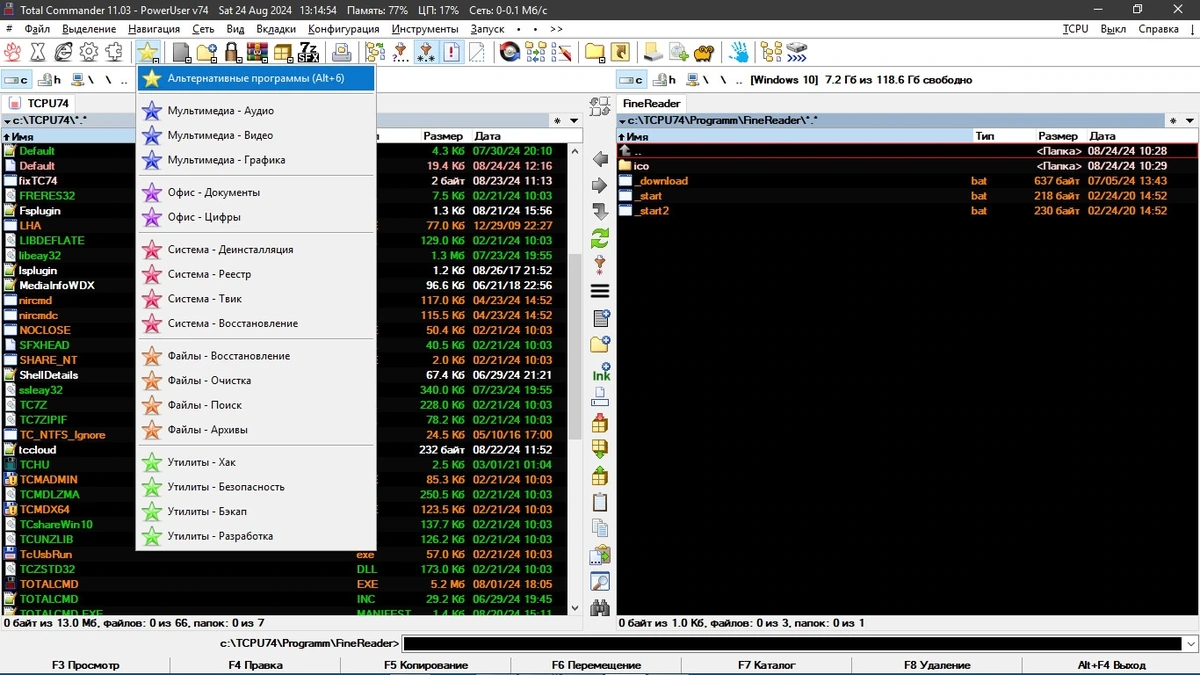Click the red paw print toolbar icon
The image size is (1200, 675).
(x=12, y=51)
